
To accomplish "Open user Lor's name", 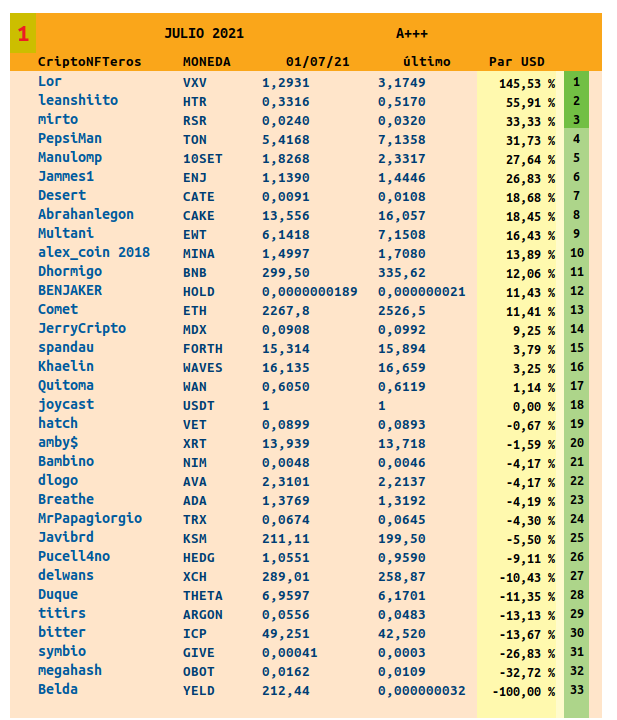I will click(x=50, y=81).
